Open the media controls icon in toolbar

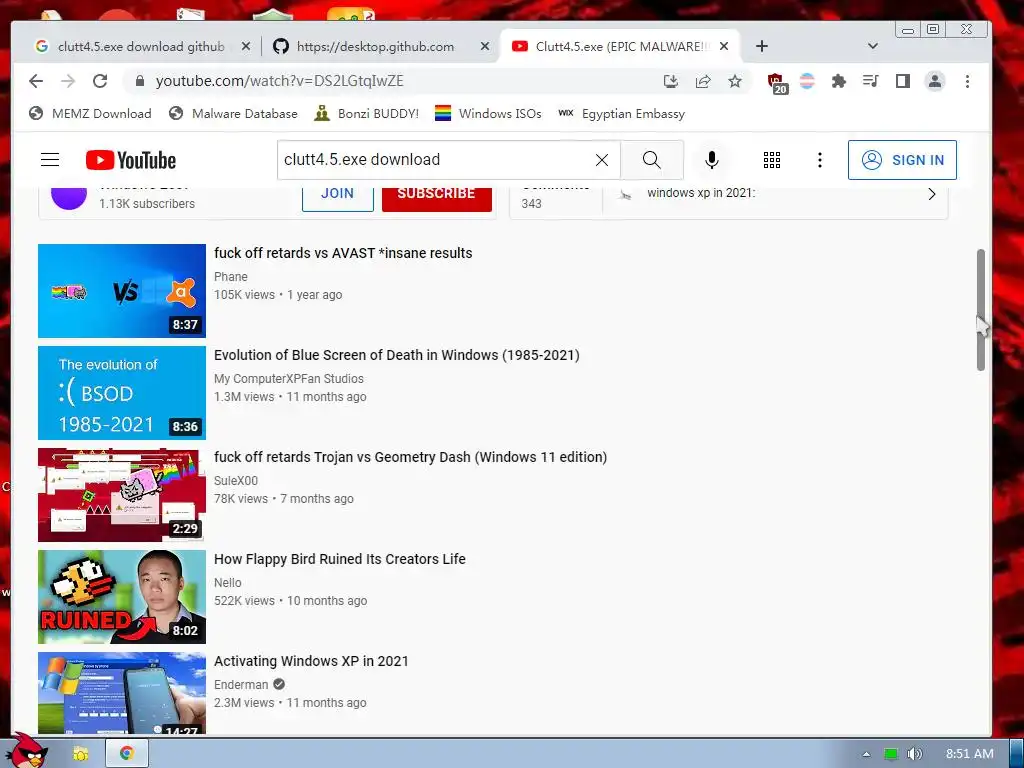pos(871,81)
